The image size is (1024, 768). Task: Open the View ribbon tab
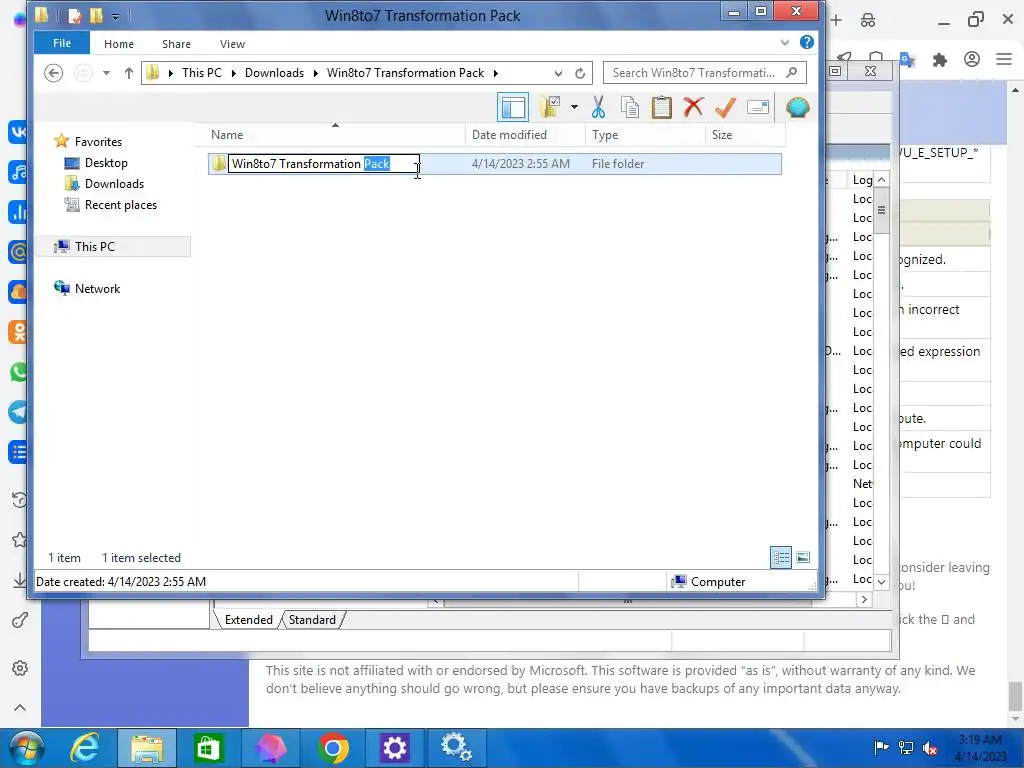click(232, 44)
